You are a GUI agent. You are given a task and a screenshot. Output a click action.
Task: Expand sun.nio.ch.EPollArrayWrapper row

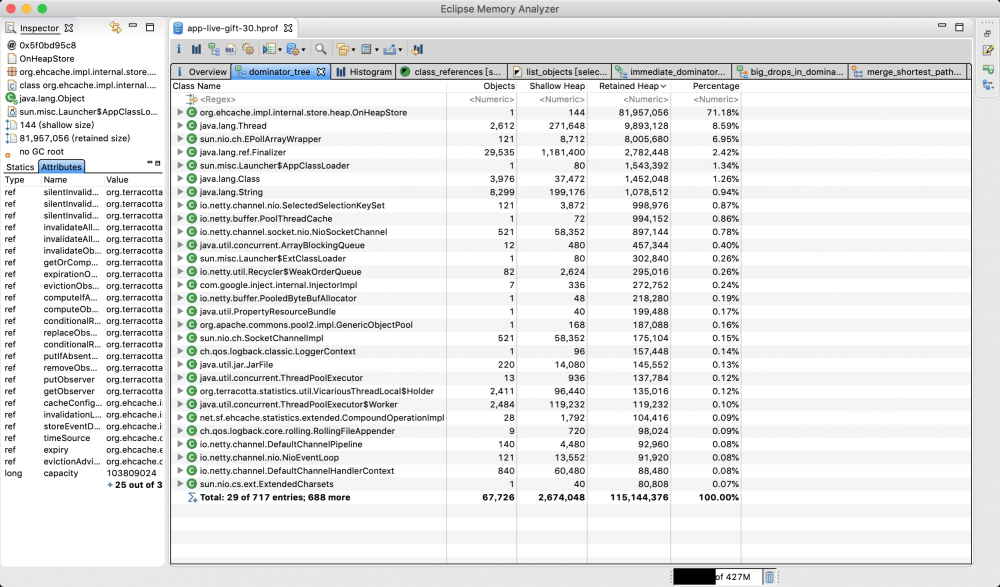coord(180,139)
